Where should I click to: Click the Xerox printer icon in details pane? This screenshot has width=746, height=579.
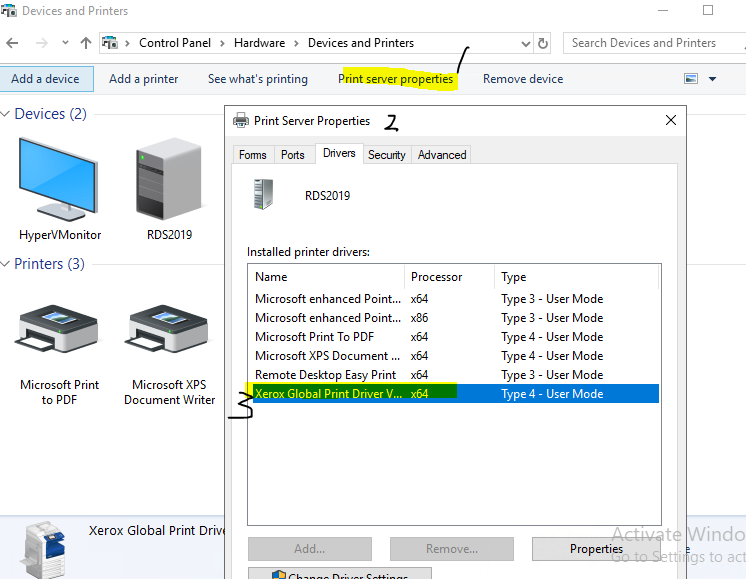tap(44, 550)
